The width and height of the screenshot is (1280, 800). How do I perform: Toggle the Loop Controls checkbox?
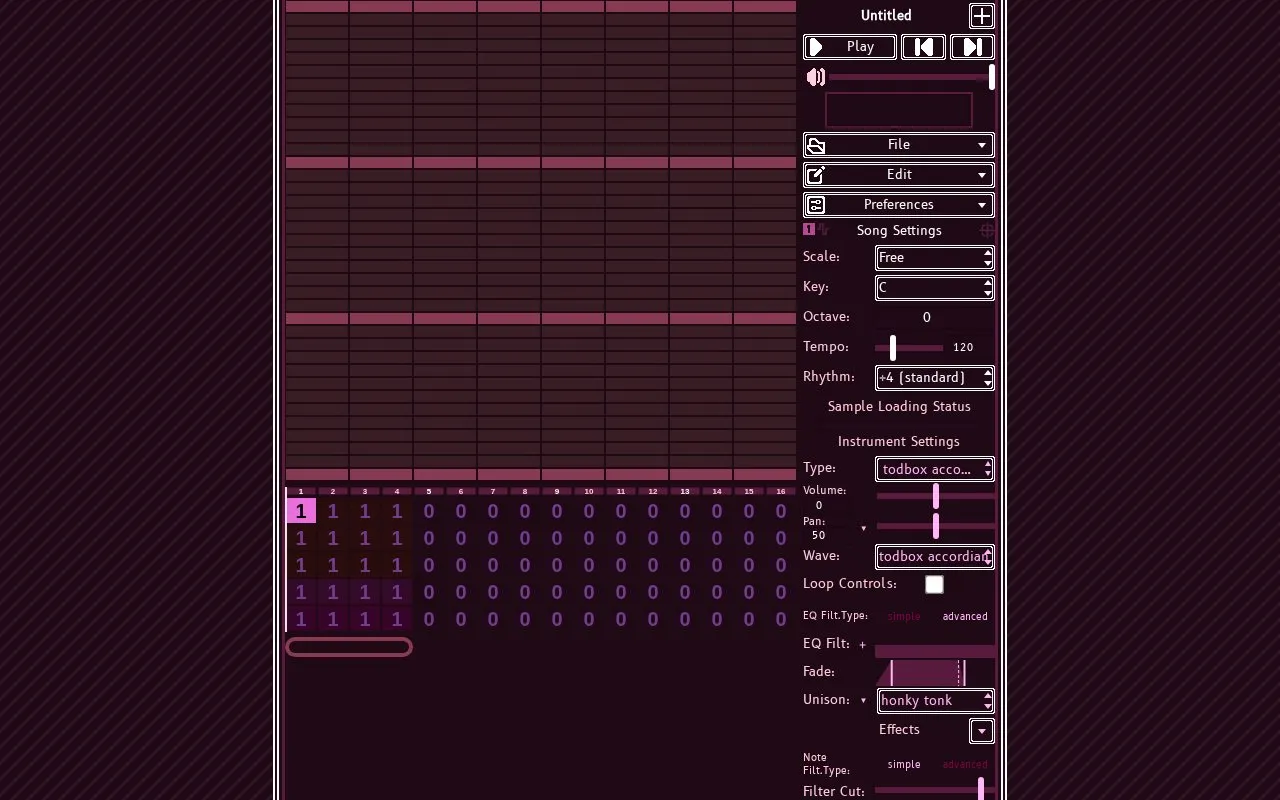934,584
